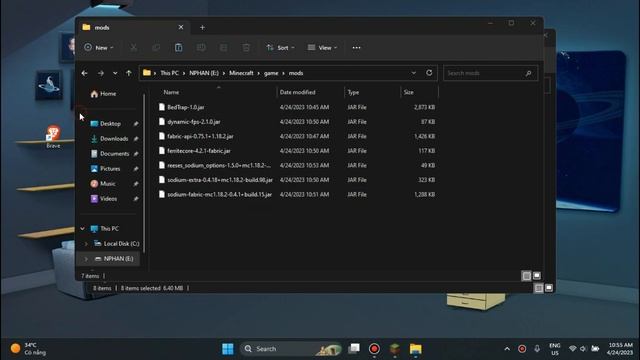Image resolution: width=640 pixels, height=360 pixels.
Task: Click Minecraft in breadcrumb path
Action: pyautogui.click(x=241, y=73)
